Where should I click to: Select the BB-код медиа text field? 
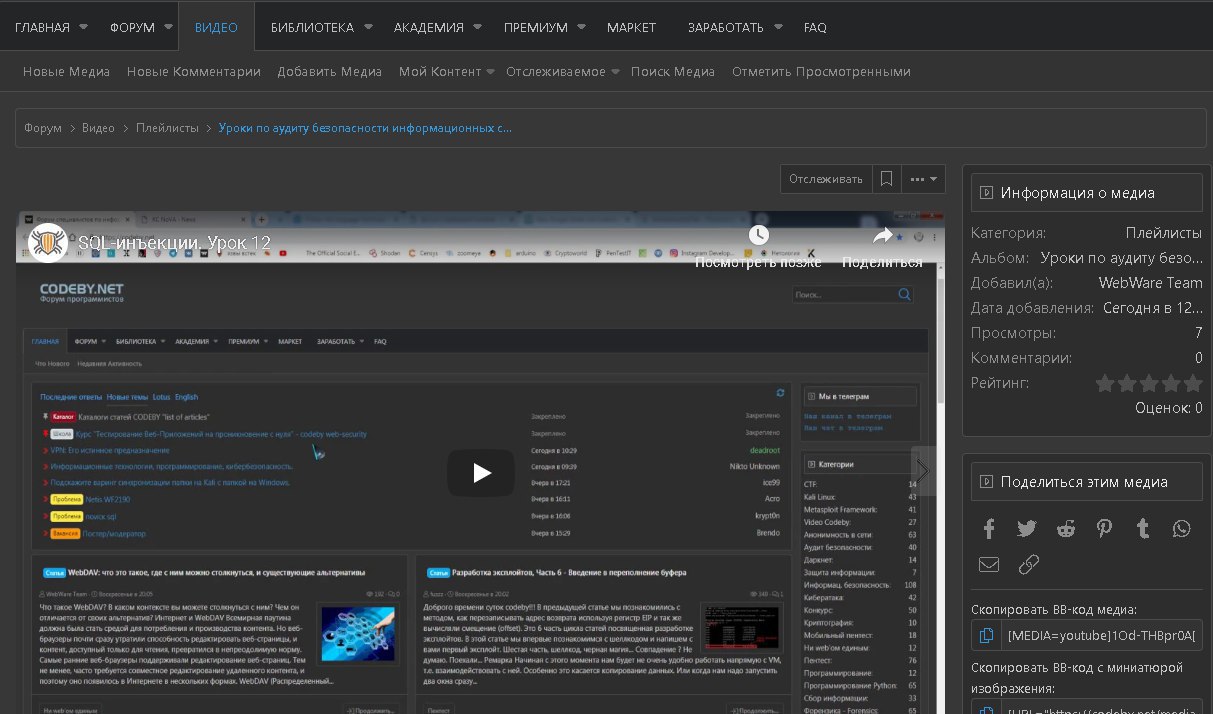(1102, 635)
